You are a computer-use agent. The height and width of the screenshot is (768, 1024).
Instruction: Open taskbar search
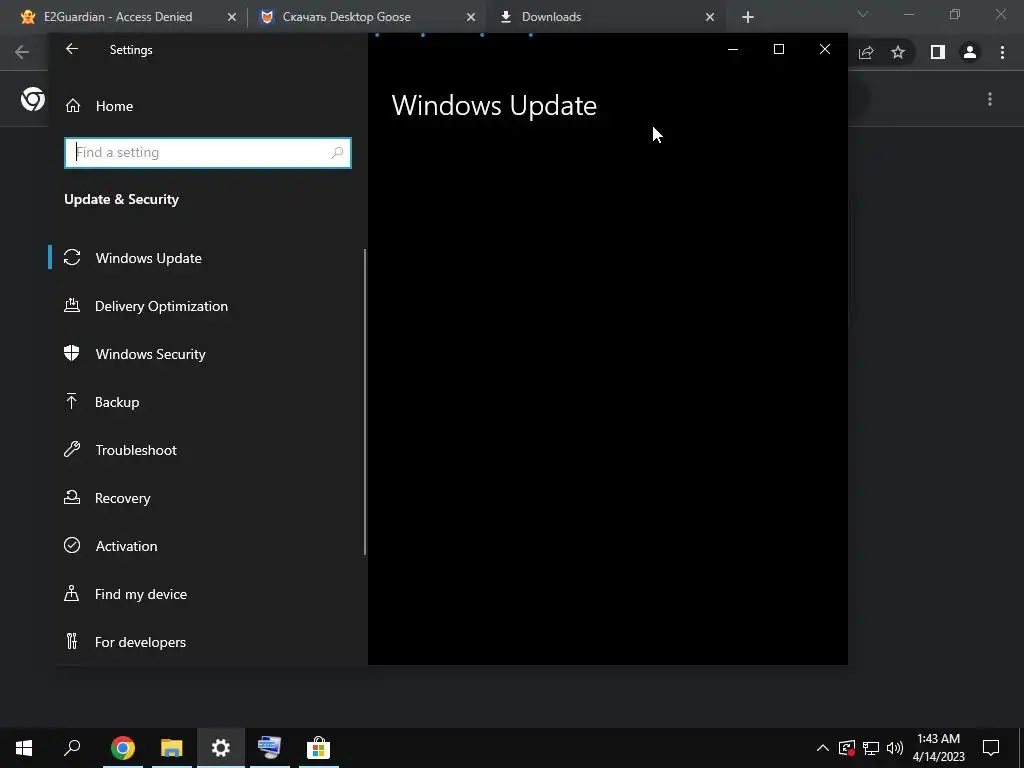pos(72,748)
